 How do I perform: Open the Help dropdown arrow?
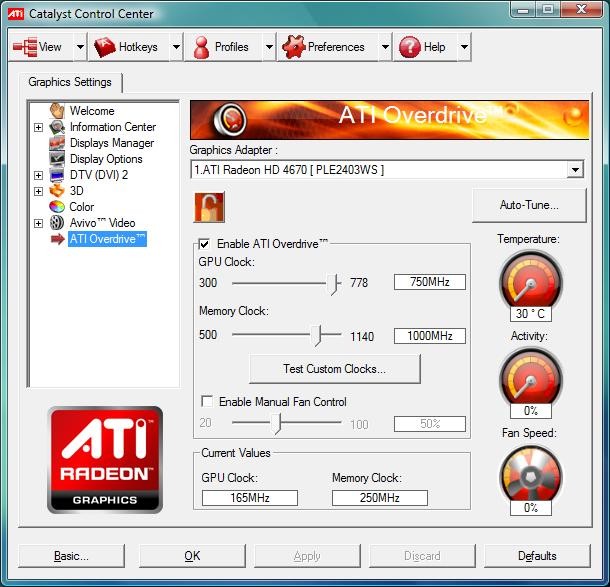click(x=464, y=47)
